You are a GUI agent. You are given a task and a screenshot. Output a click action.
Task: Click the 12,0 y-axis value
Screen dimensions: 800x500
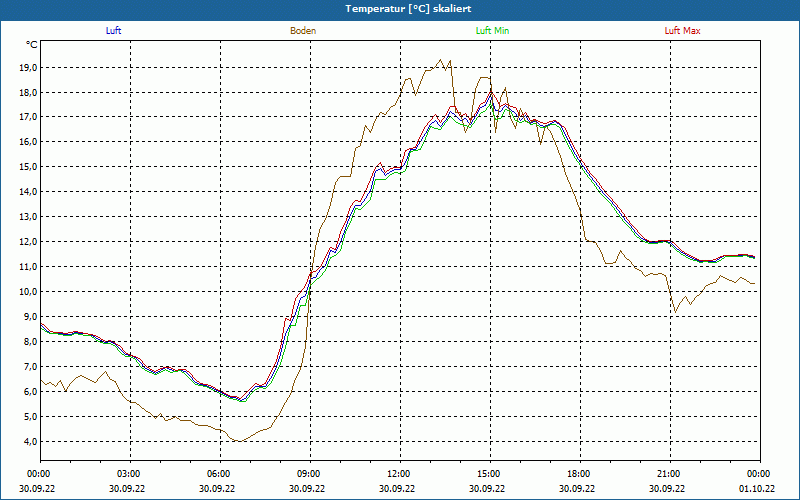(x=29, y=242)
